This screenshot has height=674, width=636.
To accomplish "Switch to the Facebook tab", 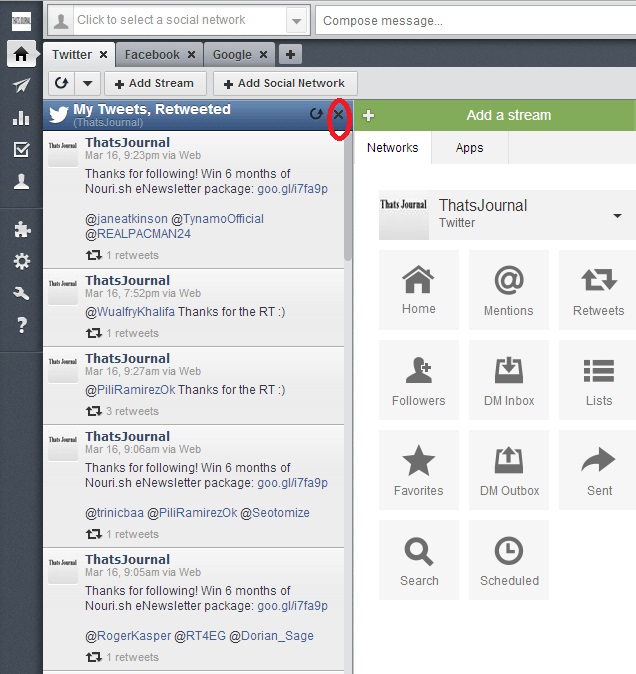I will [152, 55].
